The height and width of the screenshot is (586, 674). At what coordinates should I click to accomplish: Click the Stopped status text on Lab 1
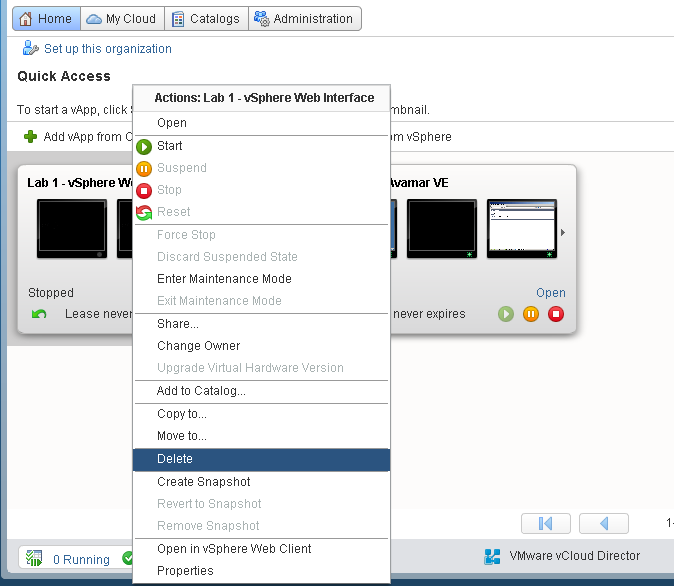[x=51, y=293]
